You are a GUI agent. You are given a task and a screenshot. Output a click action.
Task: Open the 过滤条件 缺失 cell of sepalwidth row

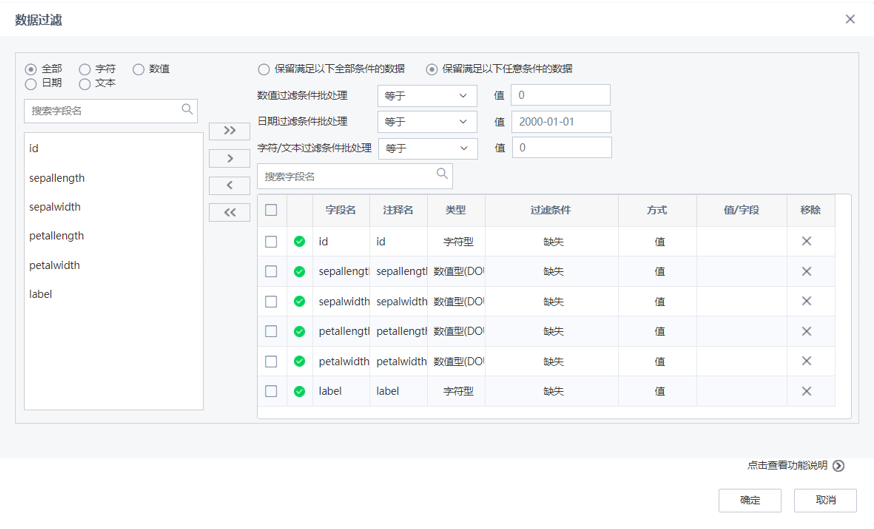[552, 302]
